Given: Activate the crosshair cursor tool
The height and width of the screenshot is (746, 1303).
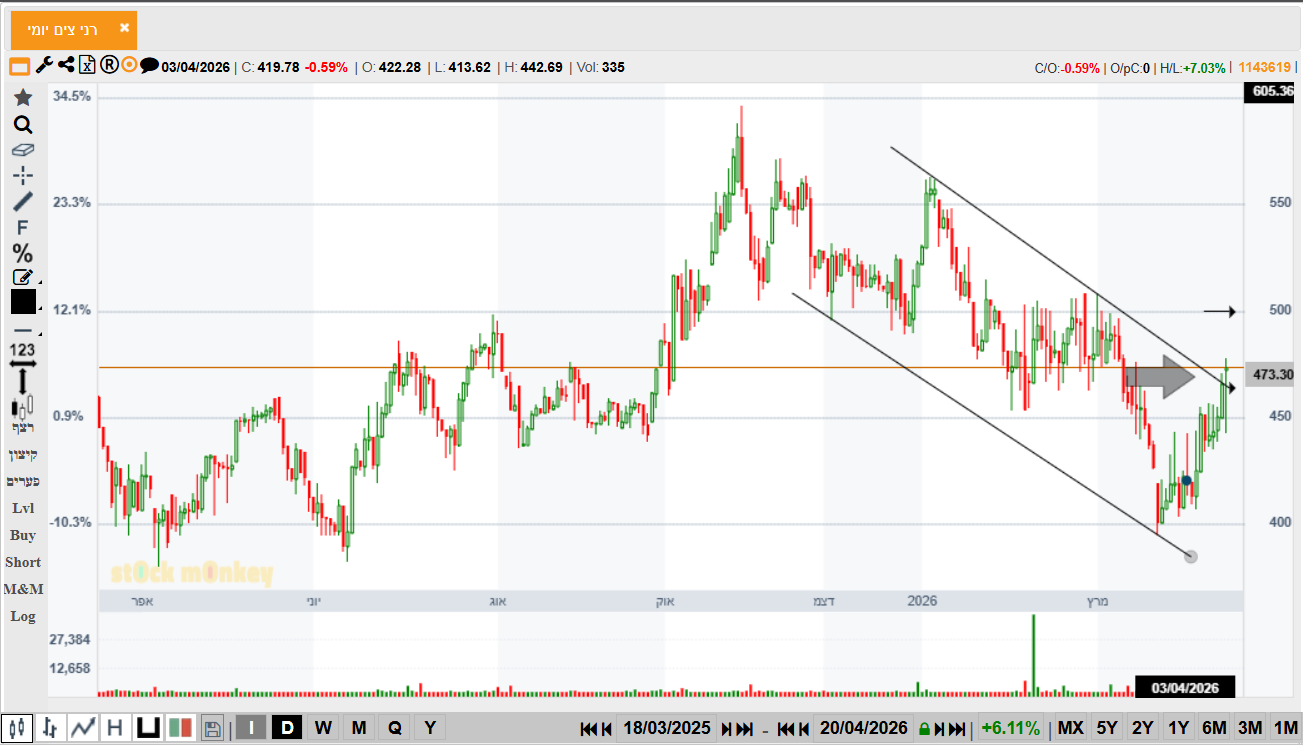Looking at the screenshot, I should click(x=22, y=176).
